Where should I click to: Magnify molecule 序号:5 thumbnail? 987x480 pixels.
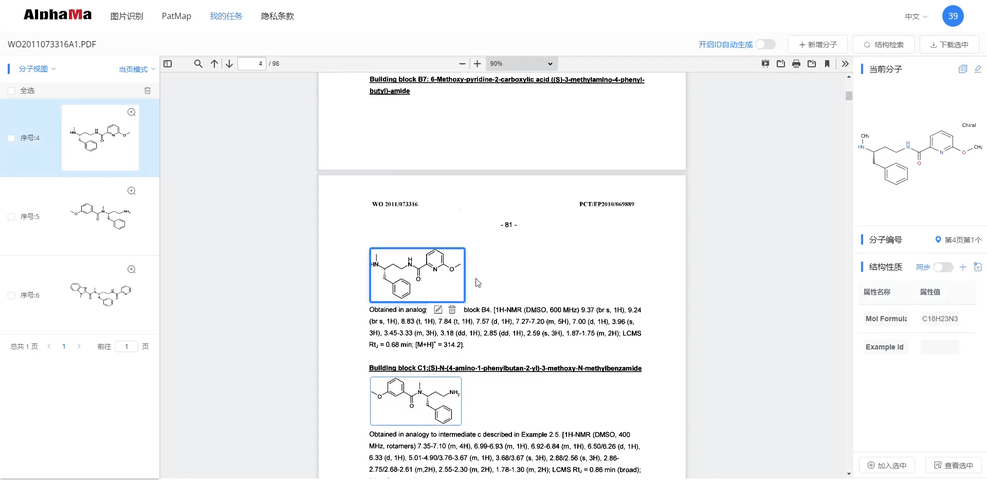[x=132, y=191]
